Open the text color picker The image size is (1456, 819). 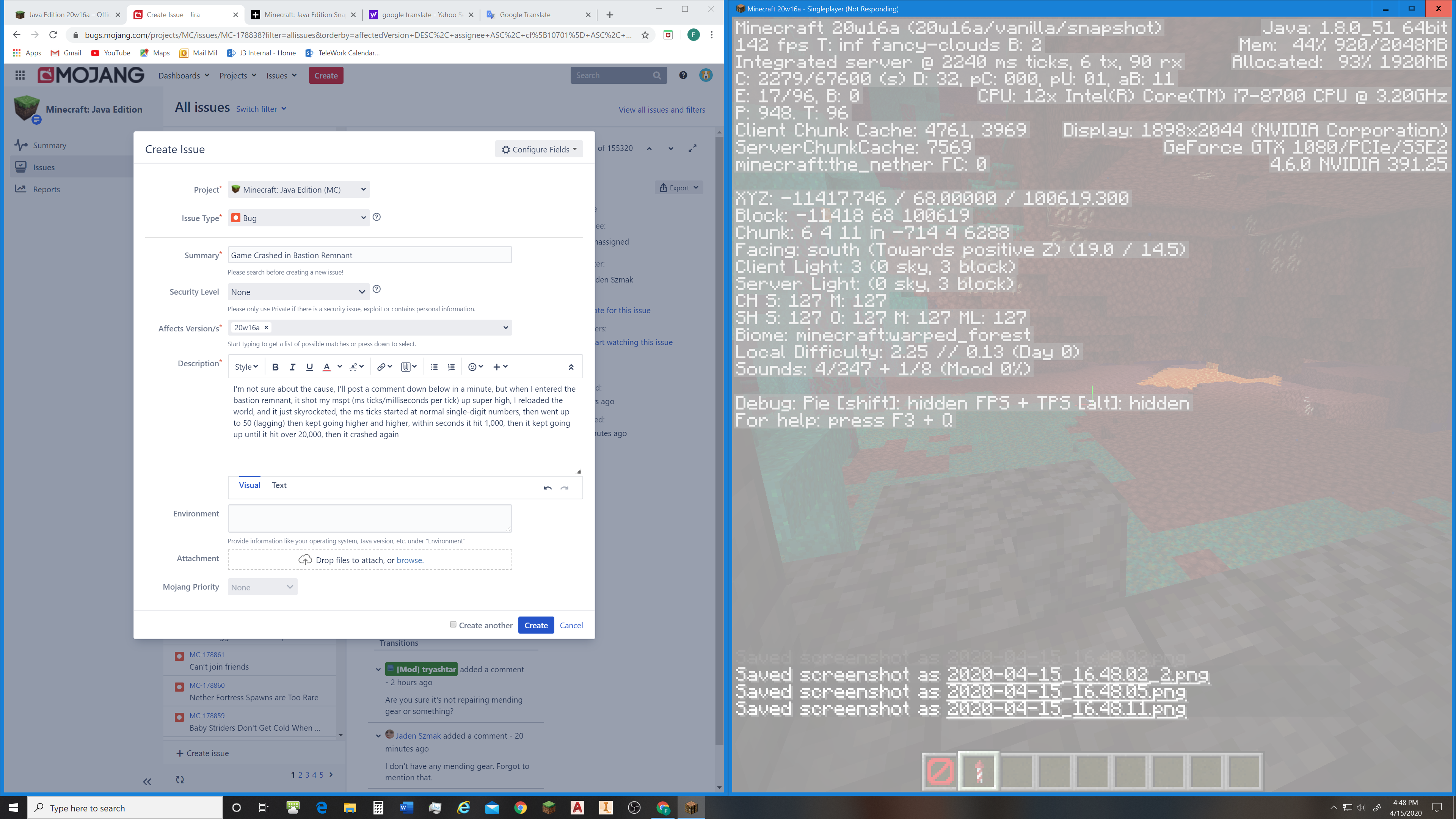pyautogui.click(x=326, y=367)
